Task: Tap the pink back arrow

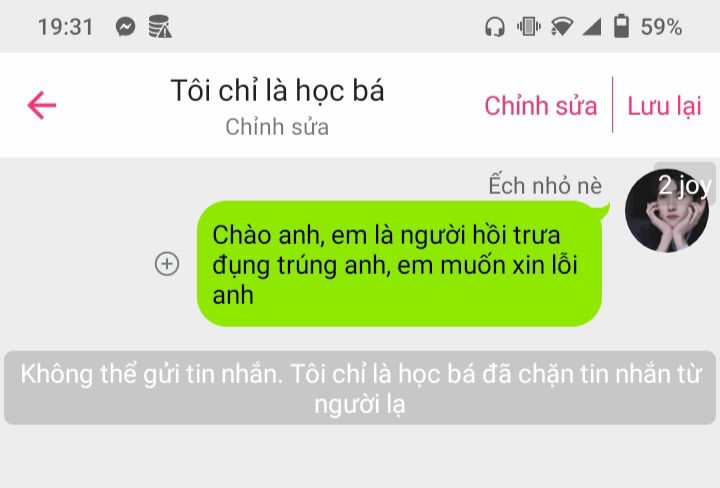Action: coord(42,105)
